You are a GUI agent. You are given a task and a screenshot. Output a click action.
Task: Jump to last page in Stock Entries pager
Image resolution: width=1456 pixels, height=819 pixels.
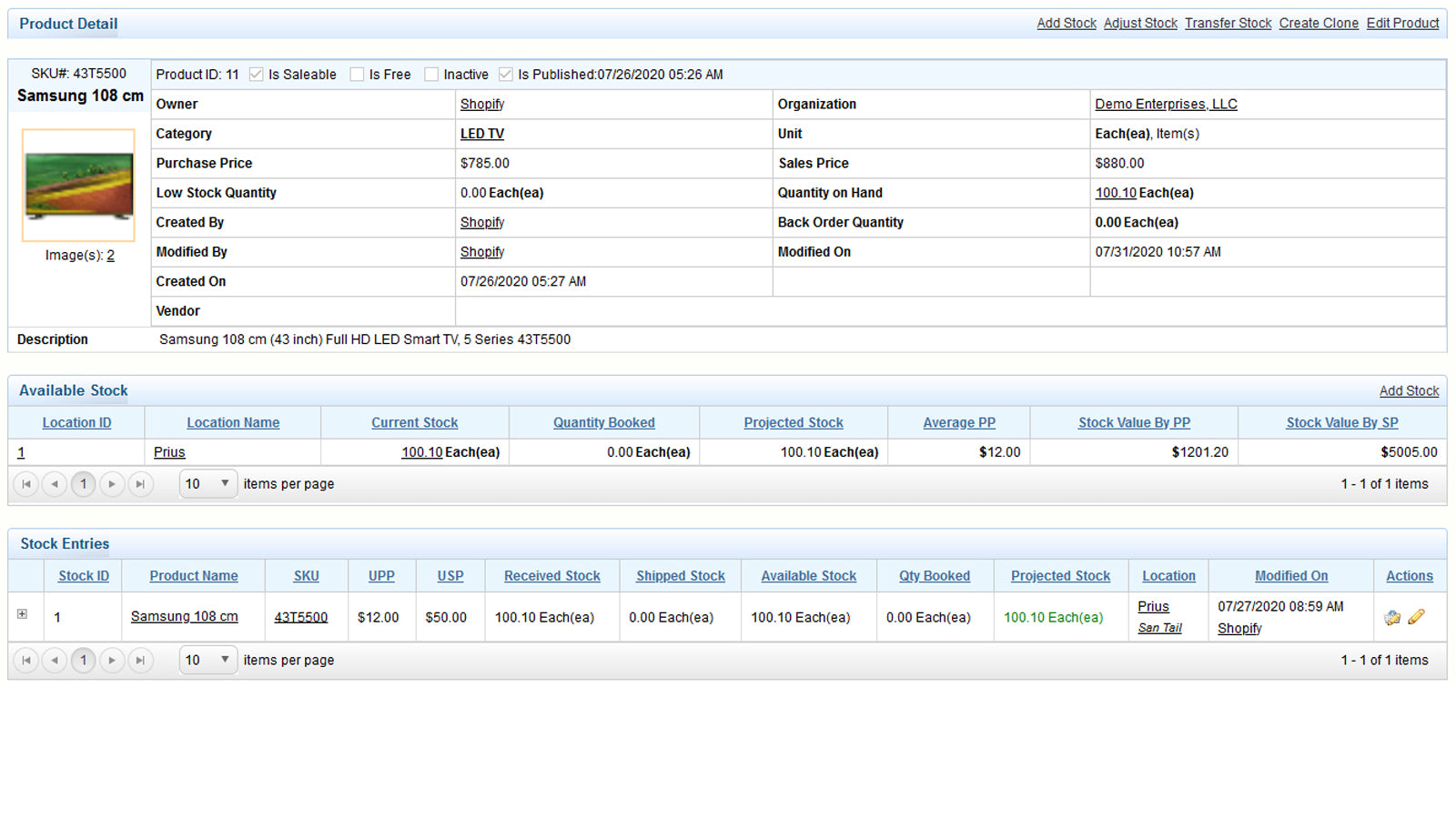click(140, 661)
